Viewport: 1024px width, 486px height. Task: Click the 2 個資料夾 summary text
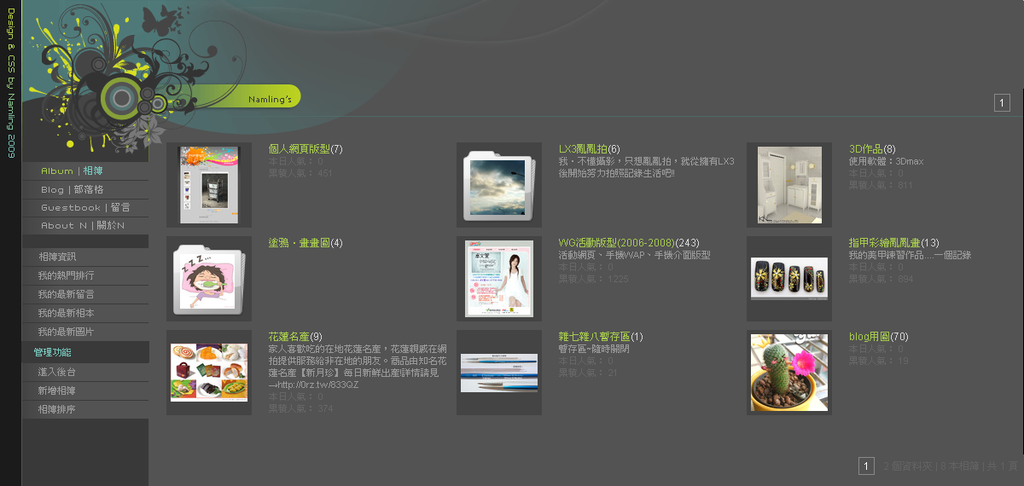point(908,466)
